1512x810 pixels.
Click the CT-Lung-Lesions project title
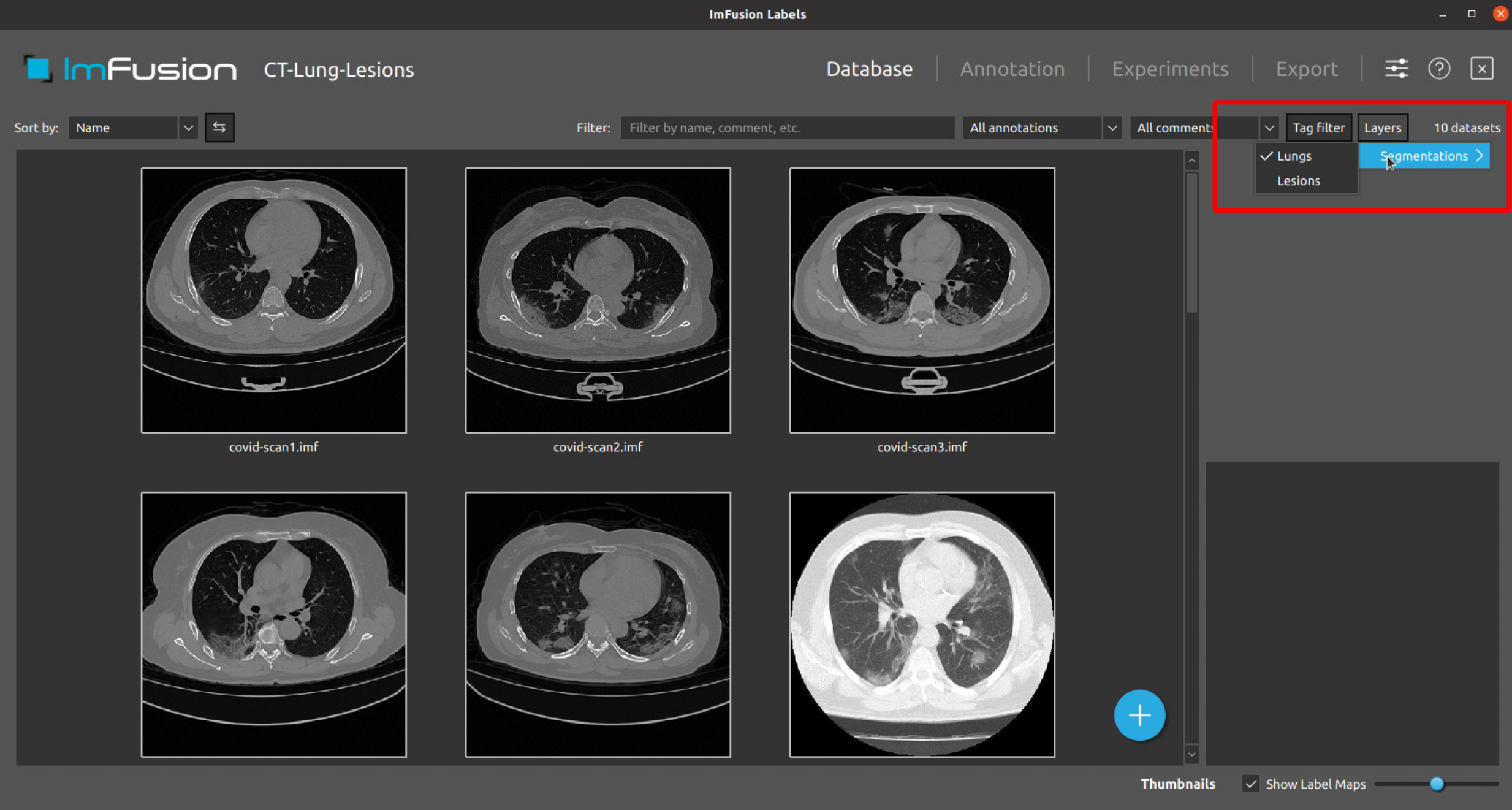click(x=339, y=70)
